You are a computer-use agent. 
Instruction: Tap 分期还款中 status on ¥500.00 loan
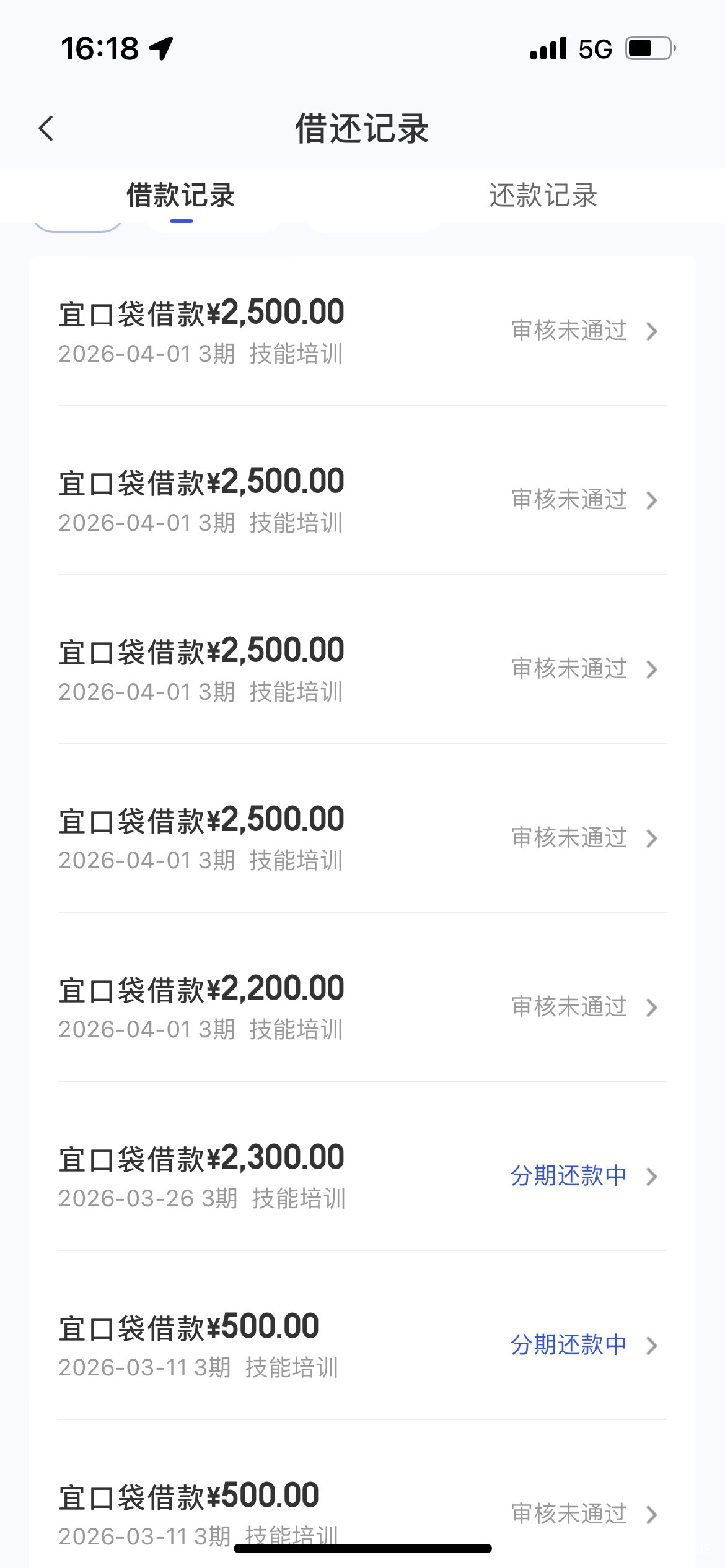[x=568, y=1344]
